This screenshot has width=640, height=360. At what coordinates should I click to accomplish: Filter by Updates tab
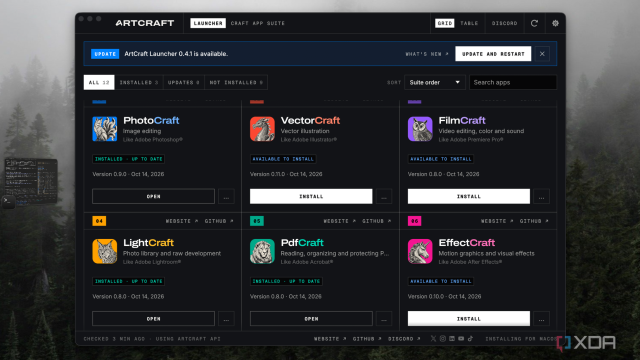(x=184, y=82)
